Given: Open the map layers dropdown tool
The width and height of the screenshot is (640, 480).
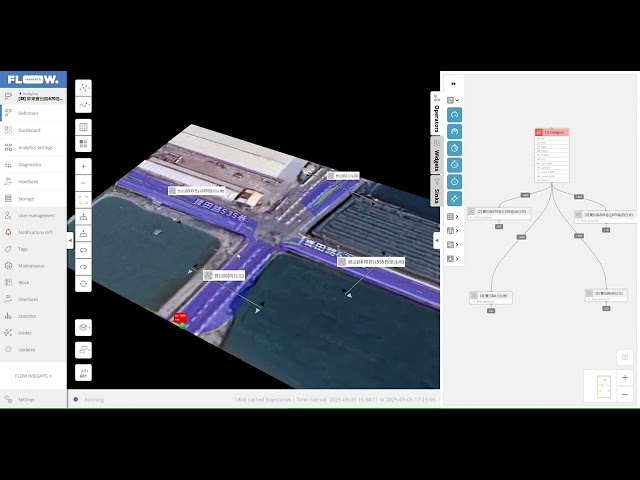Looking at the screenshot, I should (x=84, y=328).
